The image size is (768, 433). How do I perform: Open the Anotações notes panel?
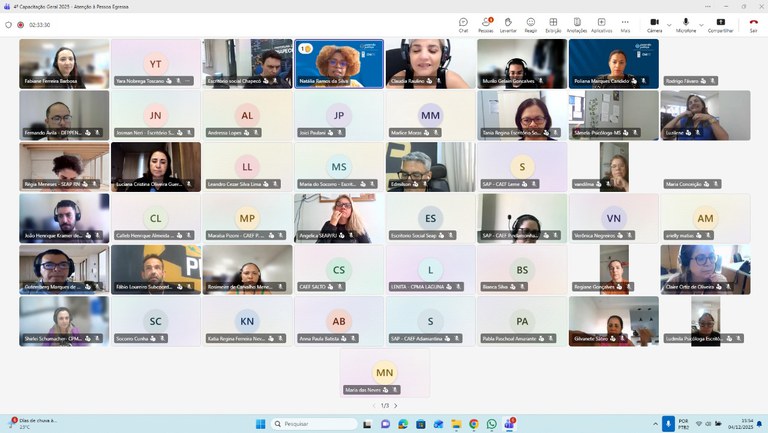coord(577,25)
